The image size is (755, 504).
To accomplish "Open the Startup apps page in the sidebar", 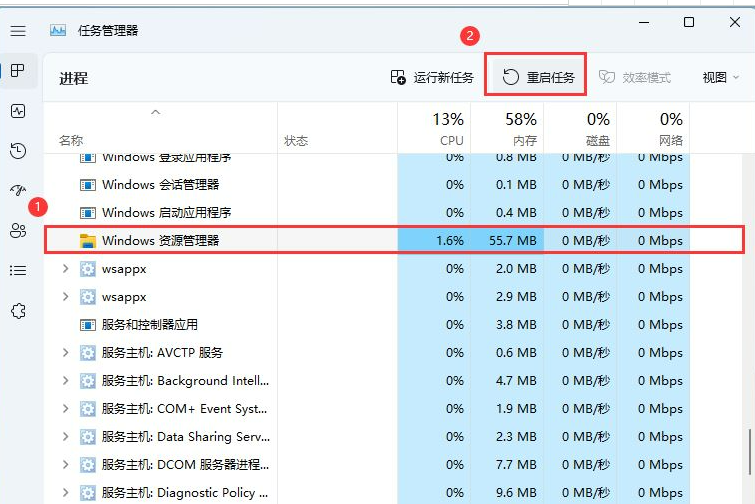I will pos(18,191).
